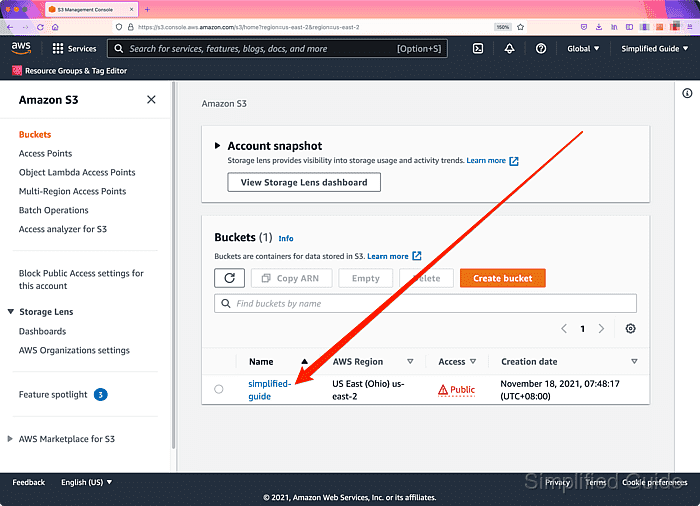Go back in browser history
Screen dimensions: 700x506
(10, 27)
